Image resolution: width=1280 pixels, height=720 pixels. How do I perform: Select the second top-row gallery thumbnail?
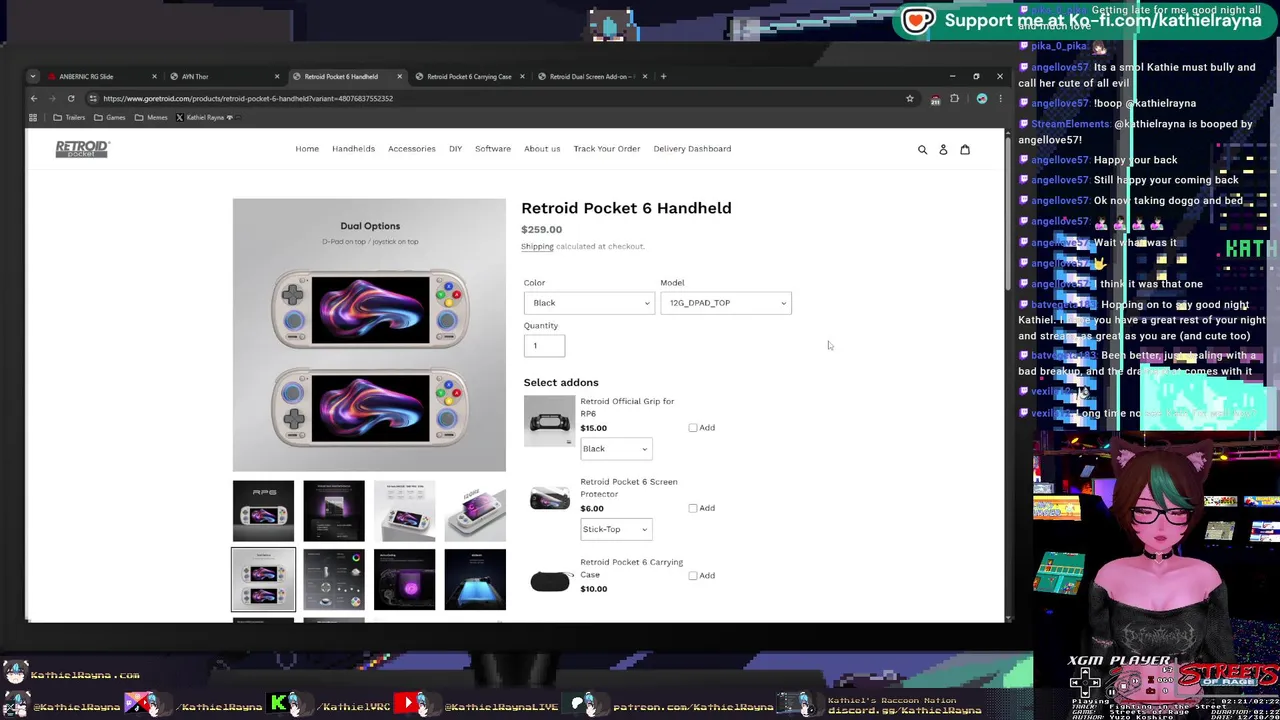click(x=334, y=511)
